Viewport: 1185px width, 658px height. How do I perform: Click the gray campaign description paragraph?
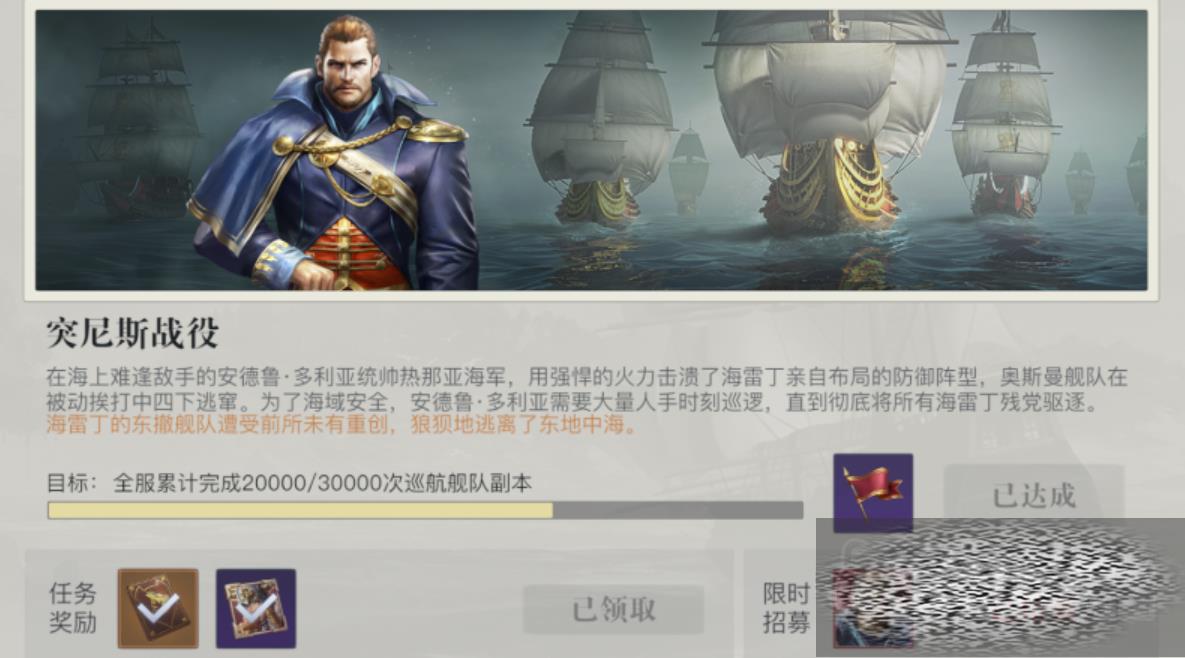[586, 388]
